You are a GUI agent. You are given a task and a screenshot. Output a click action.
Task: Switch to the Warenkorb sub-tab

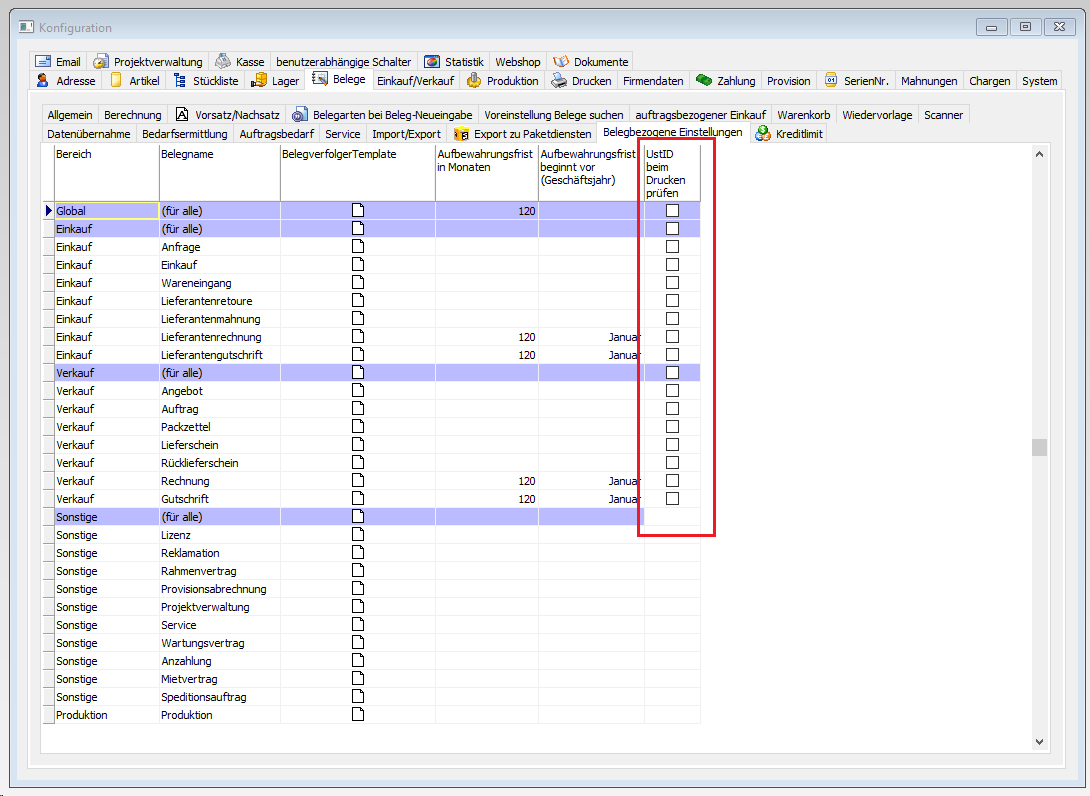803,115
